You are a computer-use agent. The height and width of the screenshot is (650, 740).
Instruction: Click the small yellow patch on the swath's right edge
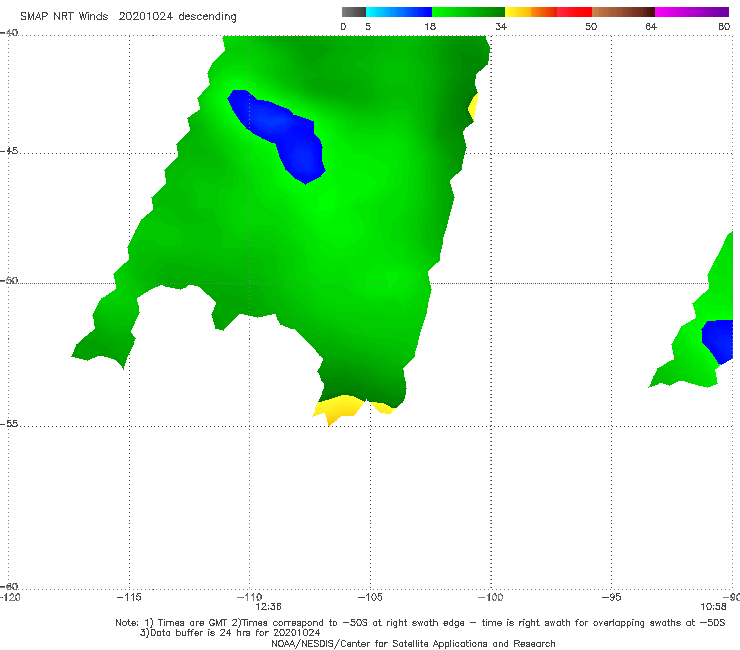point(473,108)
